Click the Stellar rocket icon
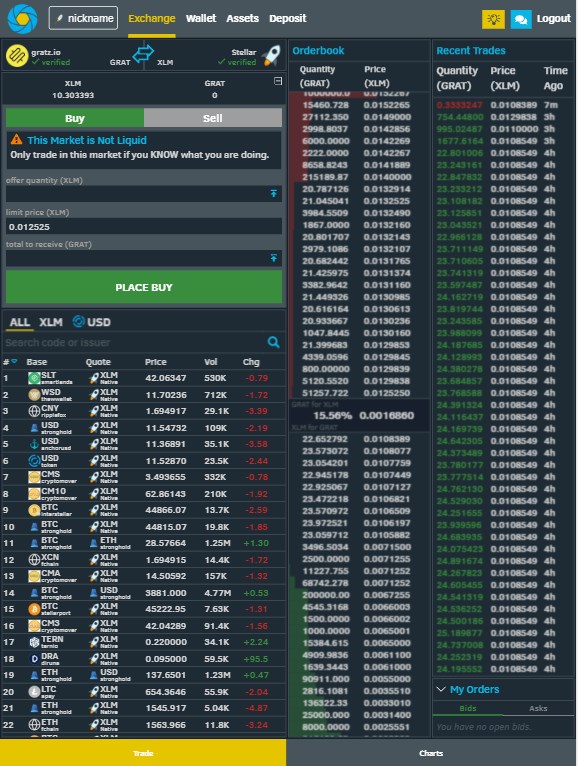 tap(272, 56)
